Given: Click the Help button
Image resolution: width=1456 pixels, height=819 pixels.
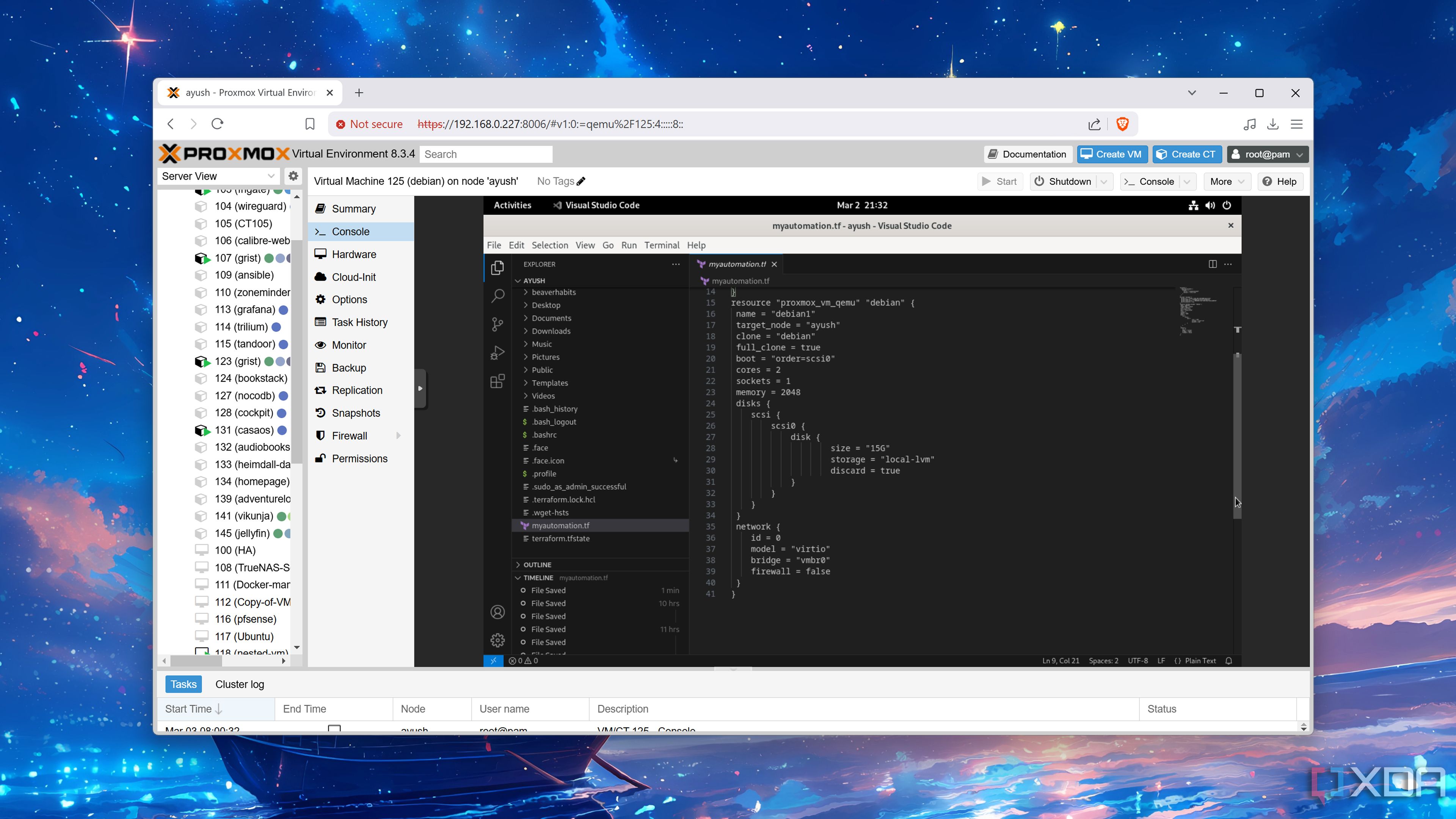Looking at the screenshot, I should point(1280,182).
